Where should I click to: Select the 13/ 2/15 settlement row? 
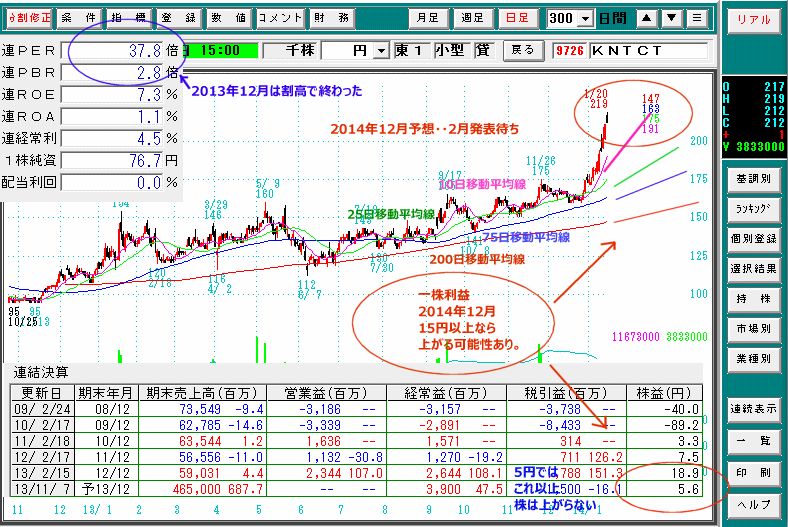(356, 473)
